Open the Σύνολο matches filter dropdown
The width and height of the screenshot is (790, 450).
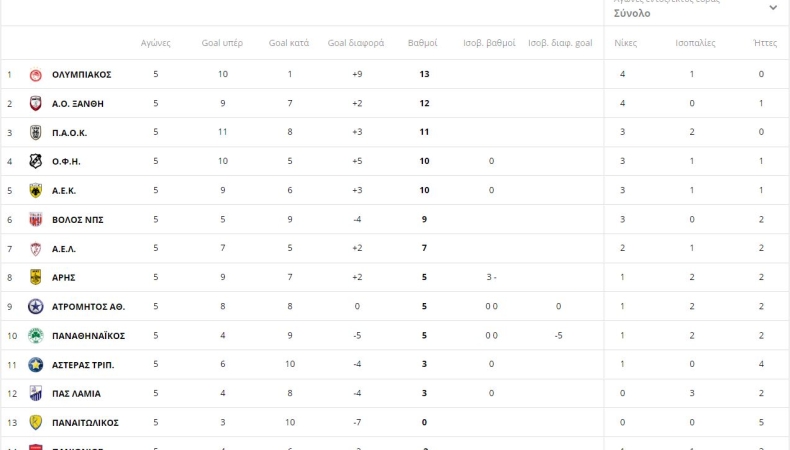click(x=695, y=12)
